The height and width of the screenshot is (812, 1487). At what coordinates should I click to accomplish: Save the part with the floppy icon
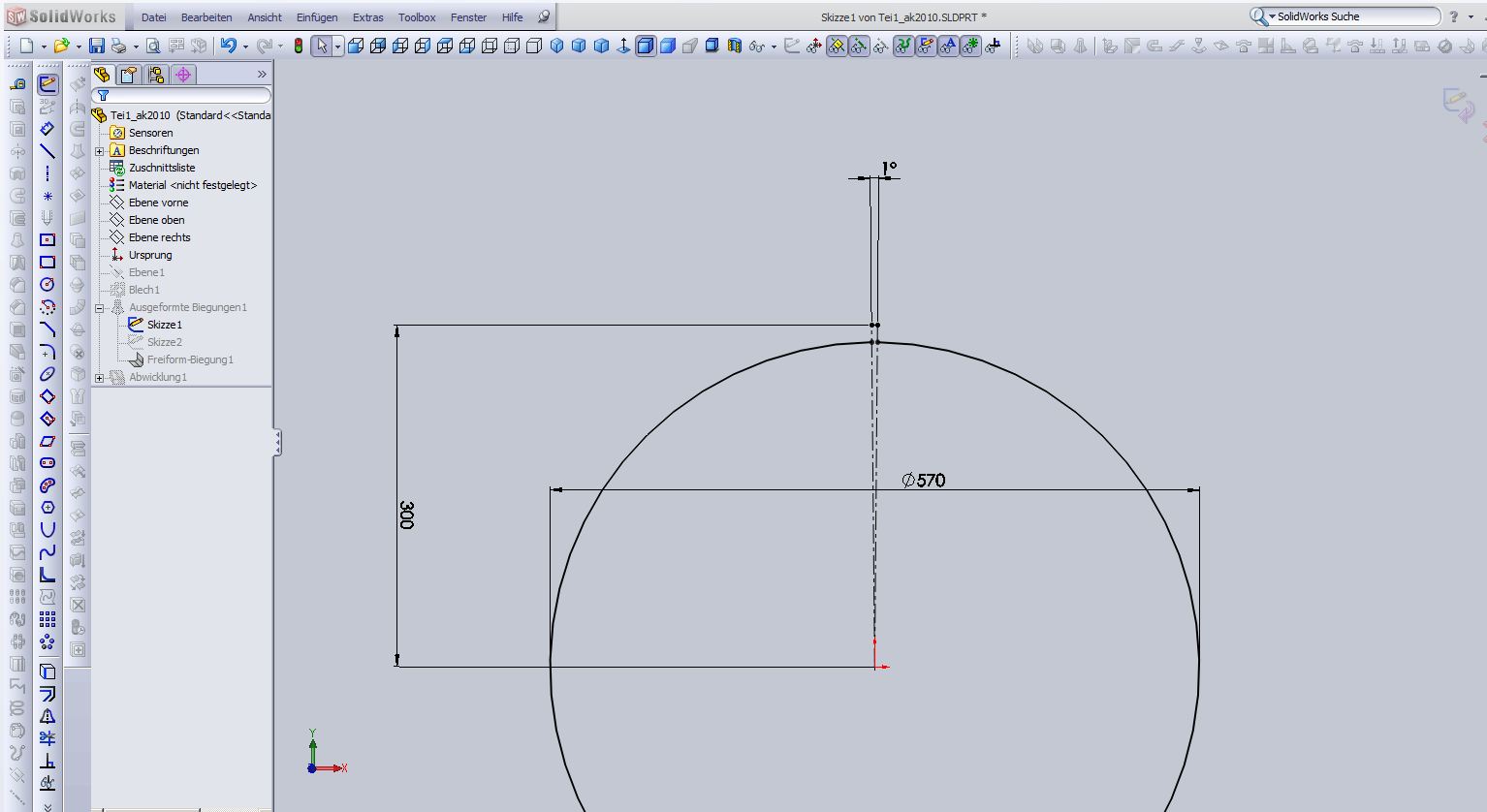(97, 46)
